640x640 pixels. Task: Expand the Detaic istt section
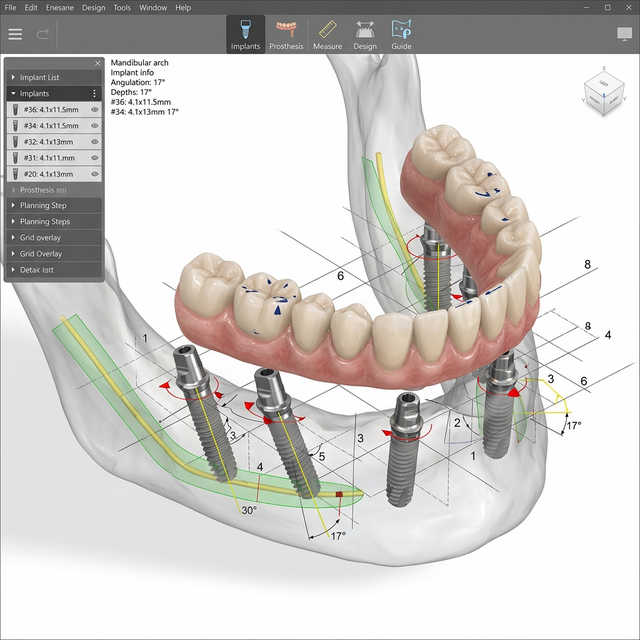coord(54,270)
